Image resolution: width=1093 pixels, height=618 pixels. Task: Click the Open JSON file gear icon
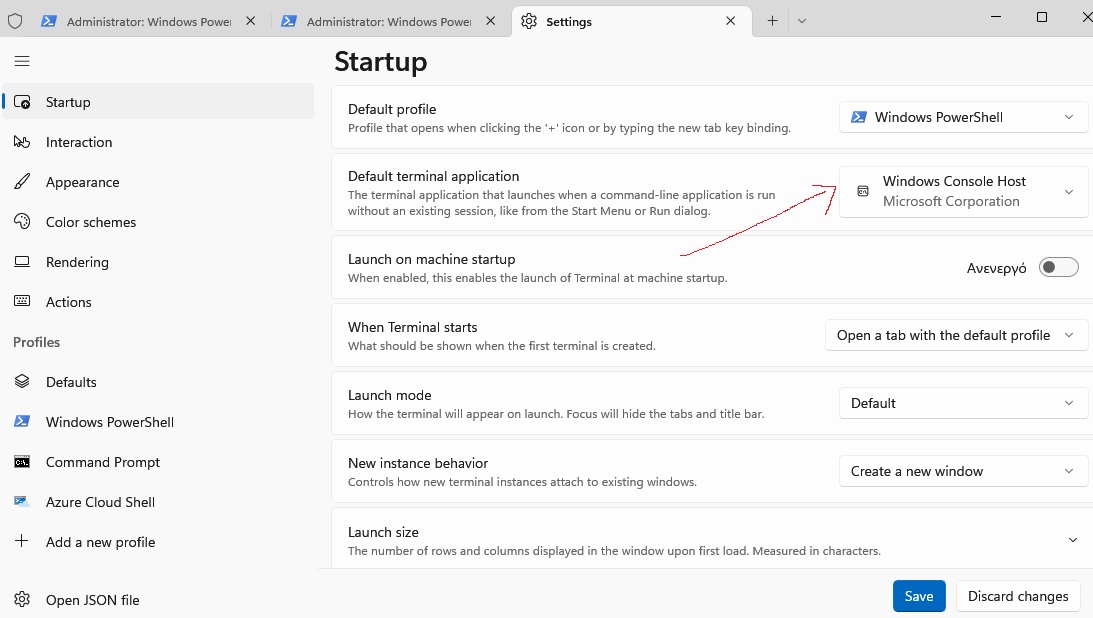22,599
